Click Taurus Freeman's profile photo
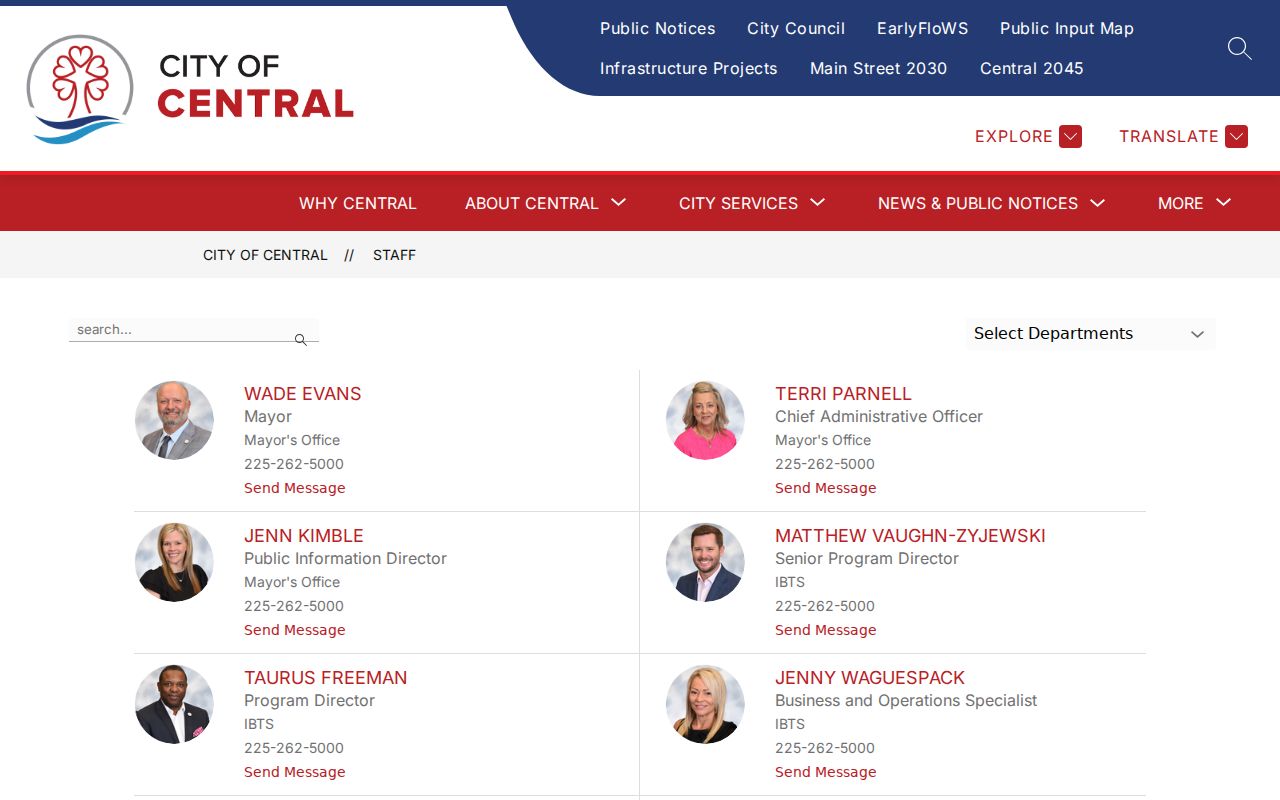This screenshot has width=1280, height=800. (x=174, y=704)
